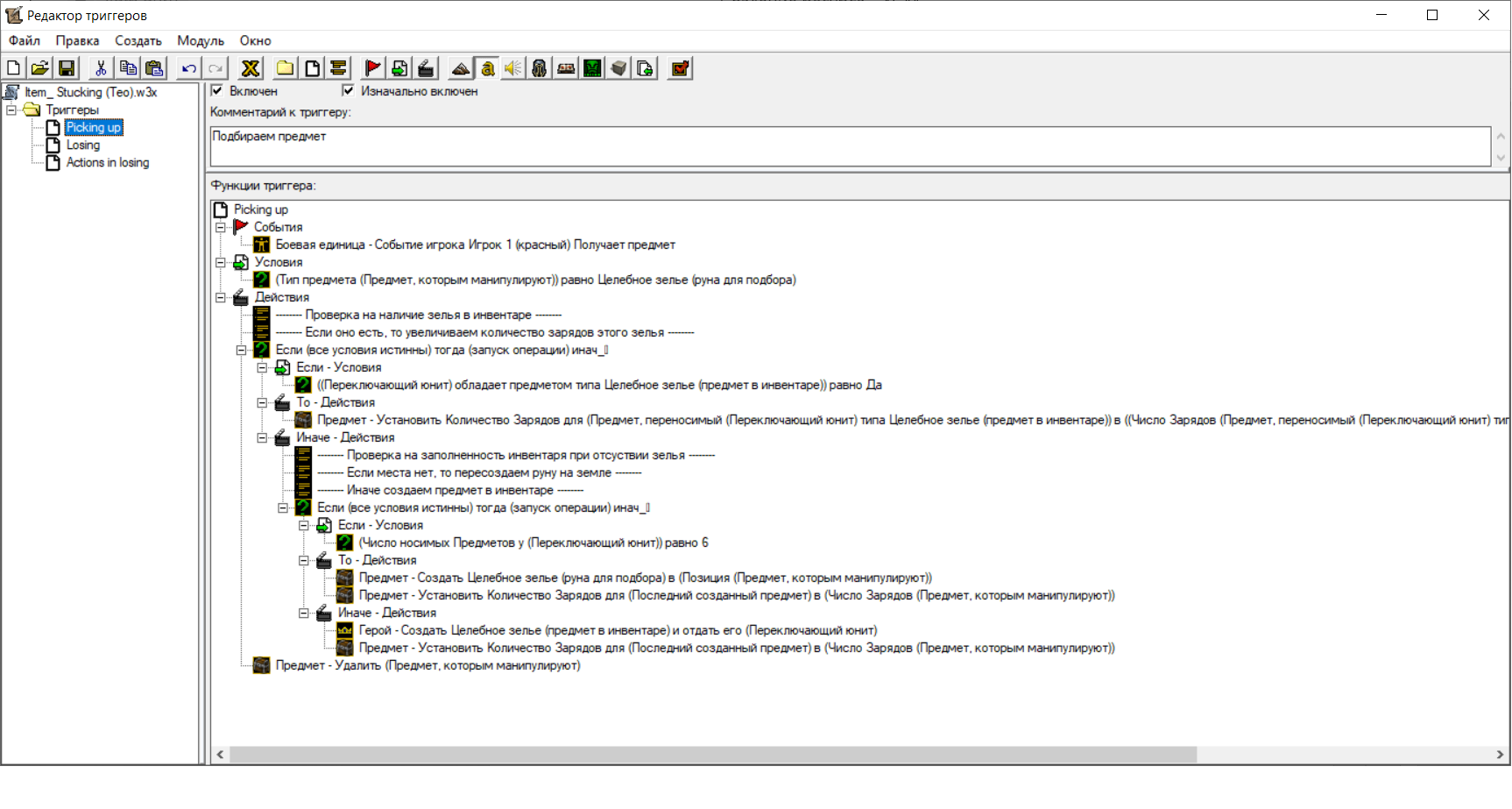Viewport: 1512px width, 809px height.
Task: Open the Object Editor helmet icon
Action: pos(540,68)
